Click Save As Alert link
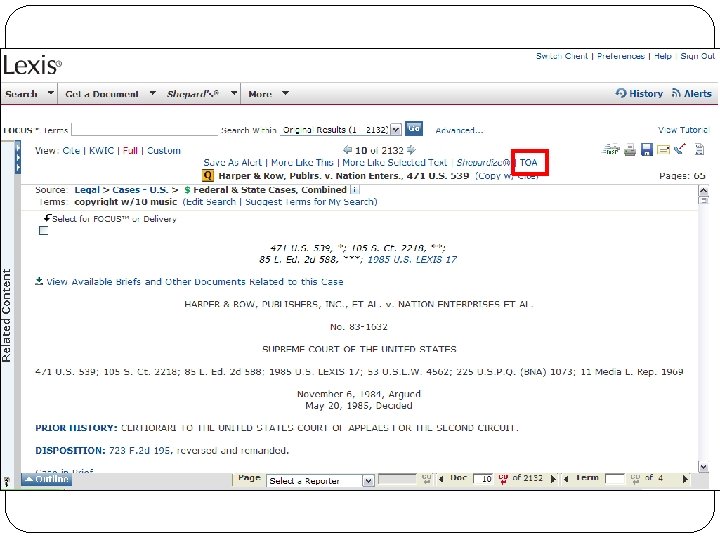The height and width of the screenshot is (540, 720). [x=233, y=163]
